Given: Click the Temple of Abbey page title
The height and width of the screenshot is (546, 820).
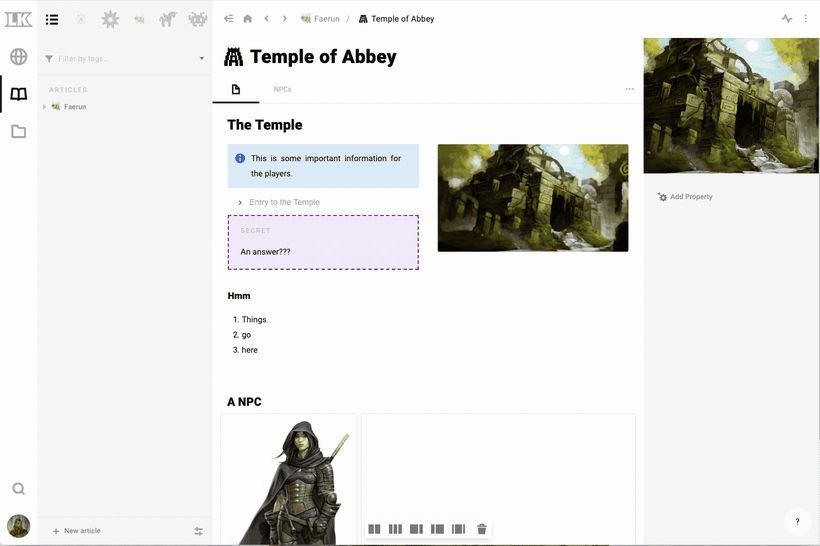Looking at the screenshot, I should [323, 56].
